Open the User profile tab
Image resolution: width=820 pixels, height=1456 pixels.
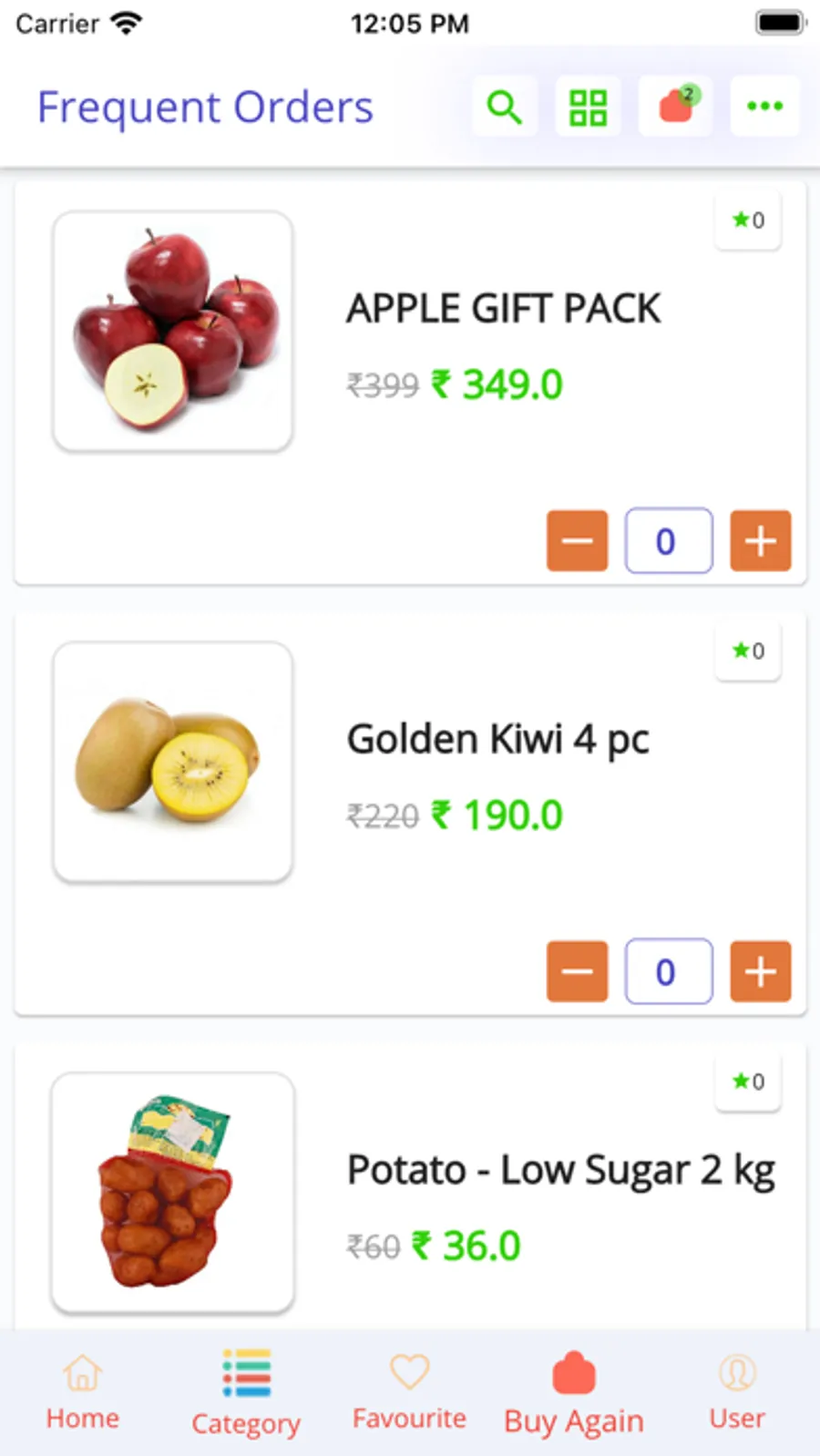coord(737,1392)
